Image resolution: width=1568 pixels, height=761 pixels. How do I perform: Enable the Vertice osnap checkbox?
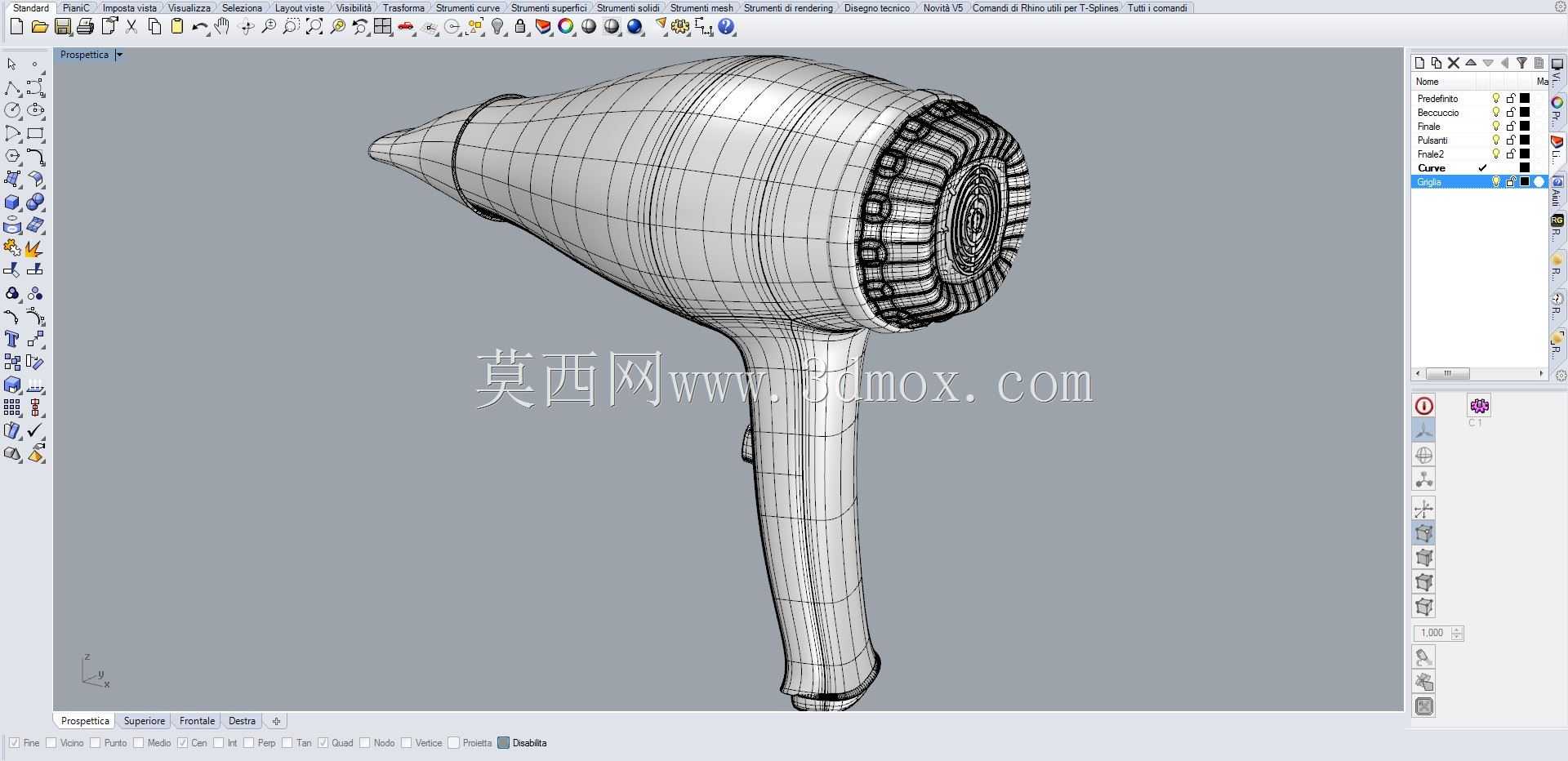pos(407,743)
